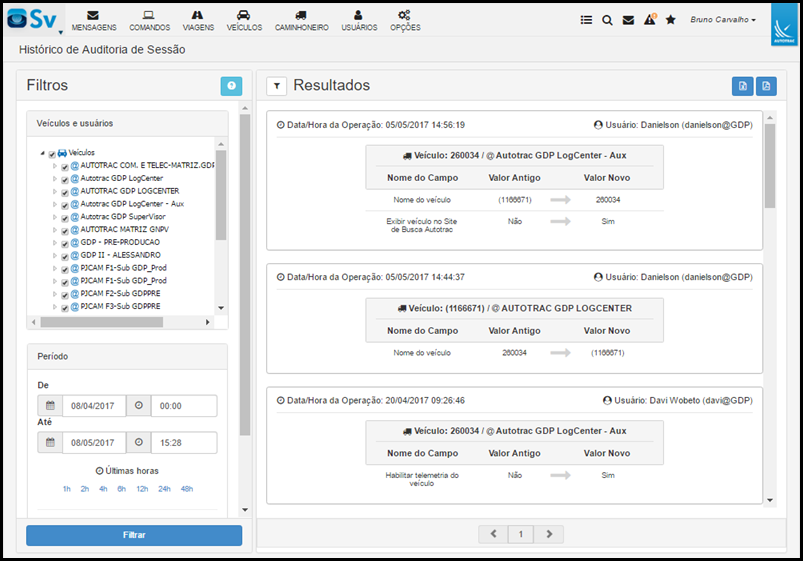Viewport: 803px width, 561px height.
Task: Open the favorites star icon
Action: [x=670, y=20]
